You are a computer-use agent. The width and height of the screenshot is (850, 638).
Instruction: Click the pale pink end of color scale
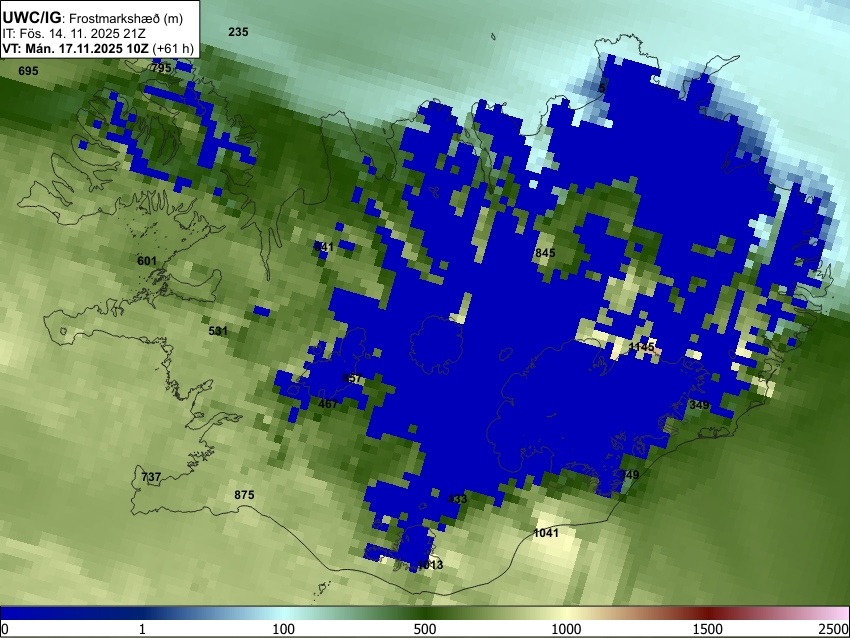click(838, 613)
